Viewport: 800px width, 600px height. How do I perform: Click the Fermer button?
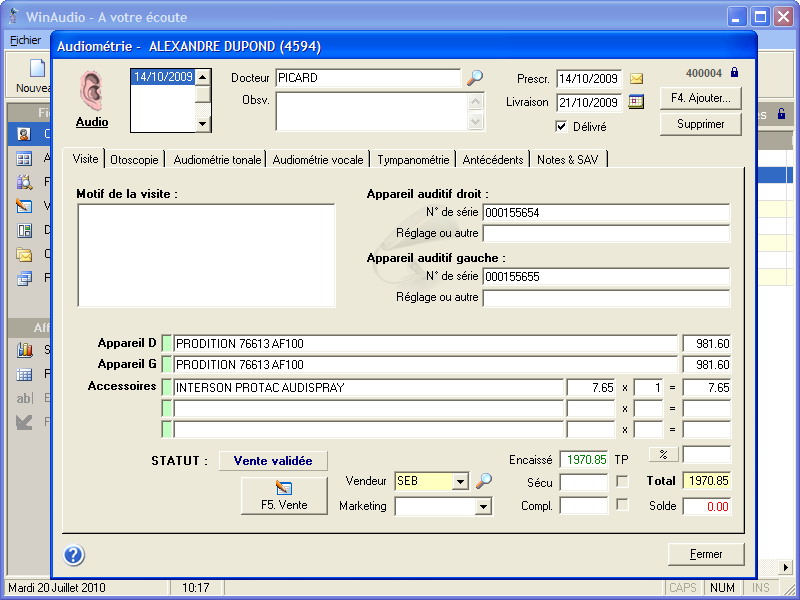(x=706, y=554)
